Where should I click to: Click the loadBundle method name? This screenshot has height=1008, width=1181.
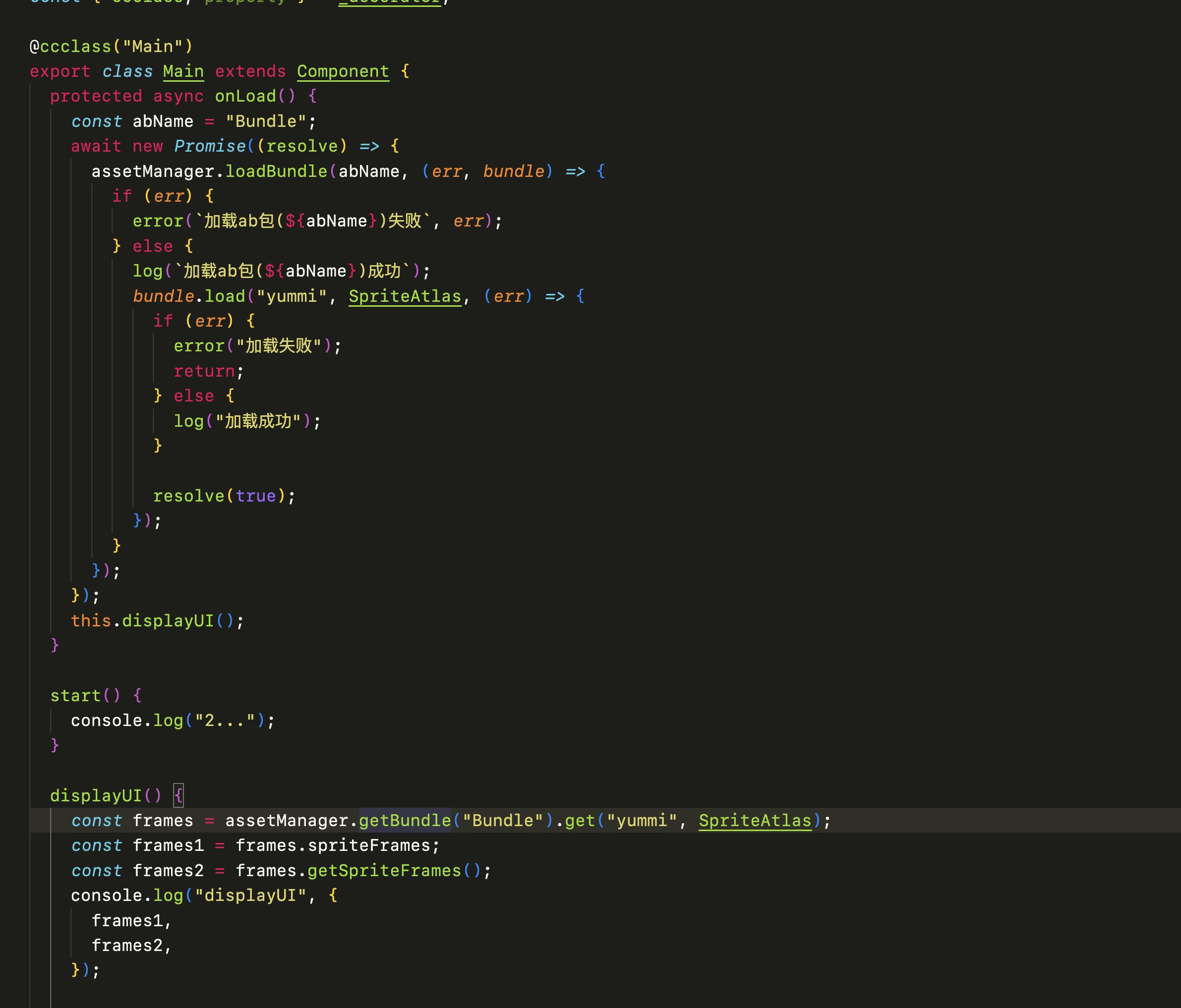point(276,171)
